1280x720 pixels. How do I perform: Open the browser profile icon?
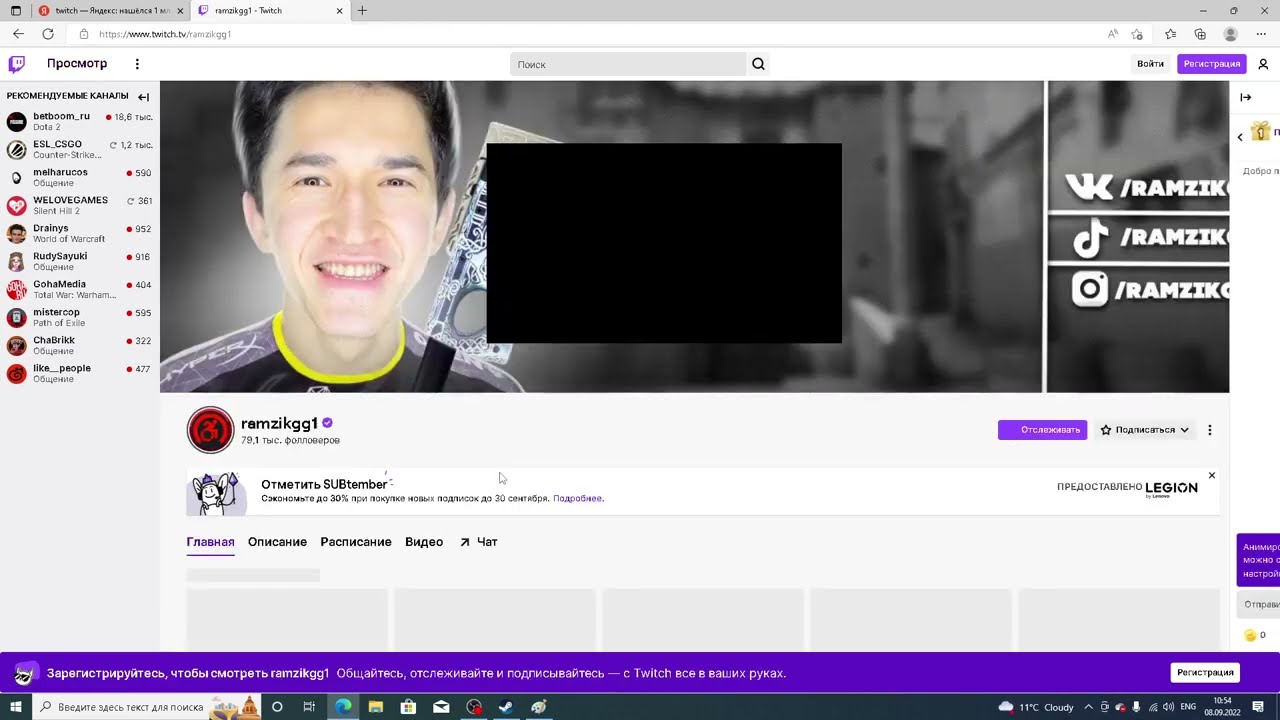click(x=1231, y=34)
